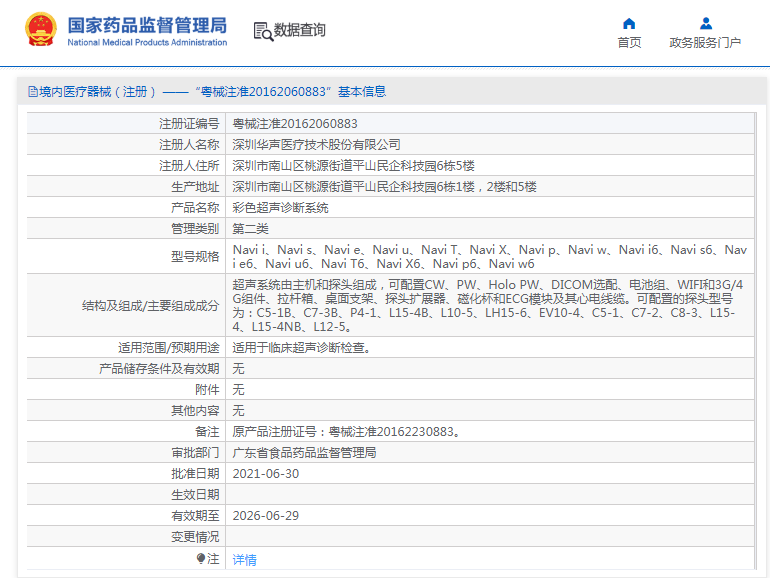The width and height of the screenshot is (770, 578).
Task: Click the 超声系统由主机和探头组成 description cell
Action: coord(490,305)
